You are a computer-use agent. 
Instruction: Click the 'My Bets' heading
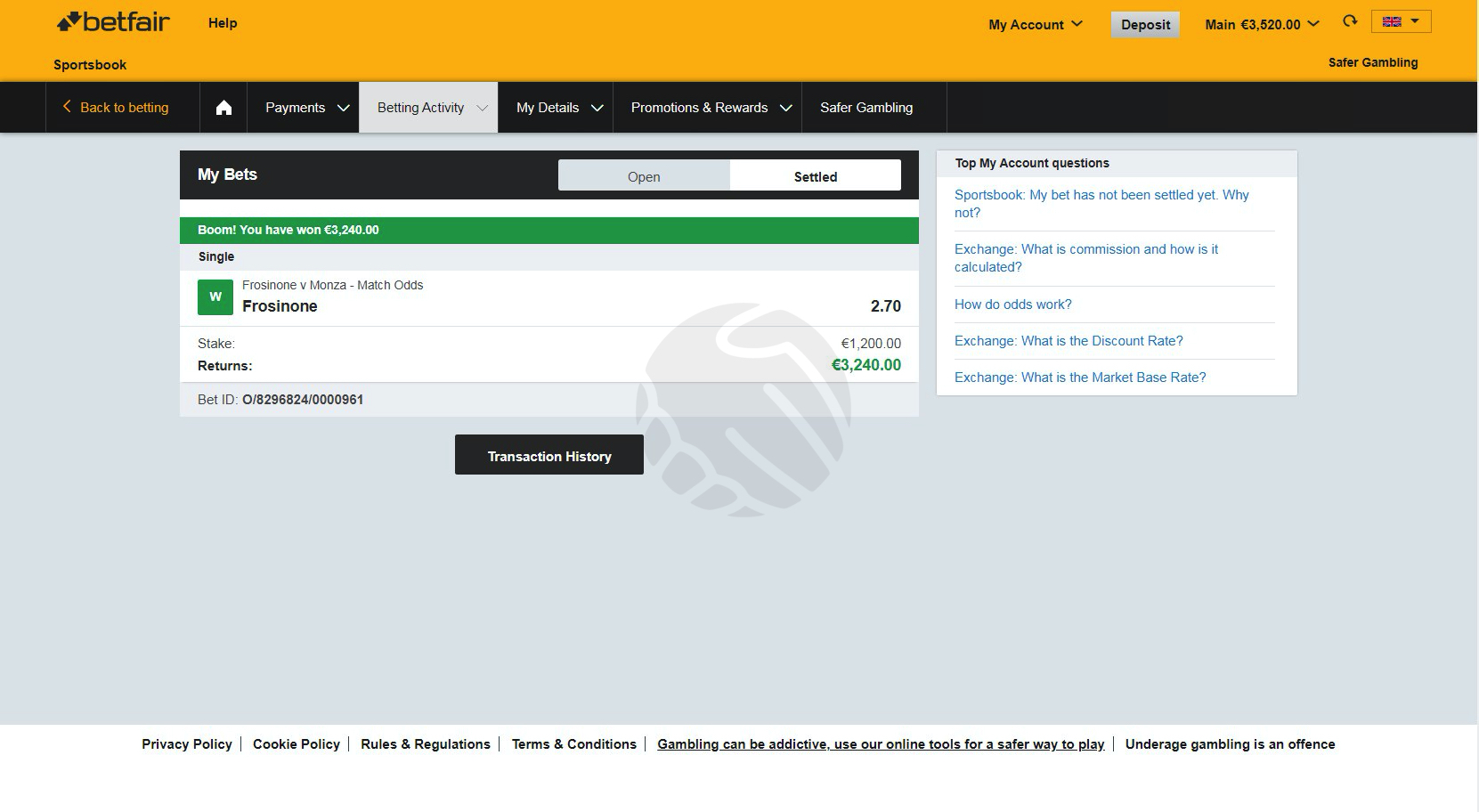point(227,175)
